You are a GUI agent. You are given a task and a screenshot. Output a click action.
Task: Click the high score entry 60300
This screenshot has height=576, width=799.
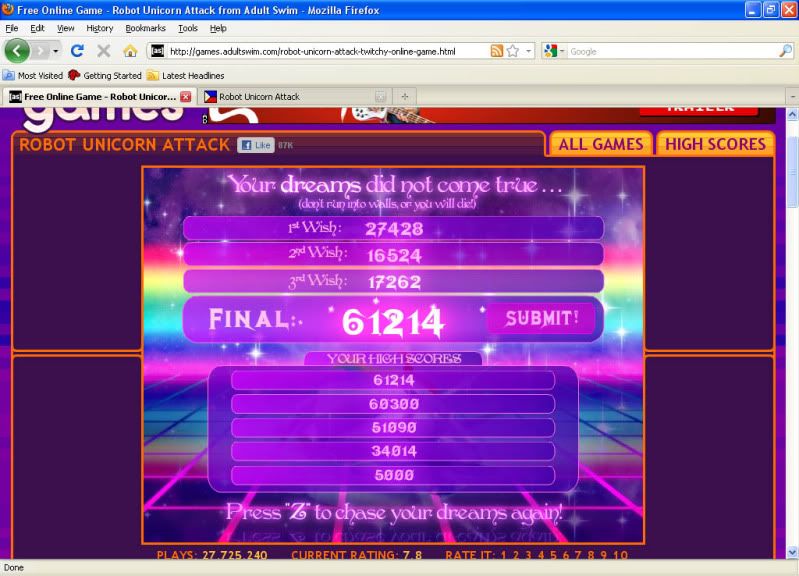tap(393, 404)
